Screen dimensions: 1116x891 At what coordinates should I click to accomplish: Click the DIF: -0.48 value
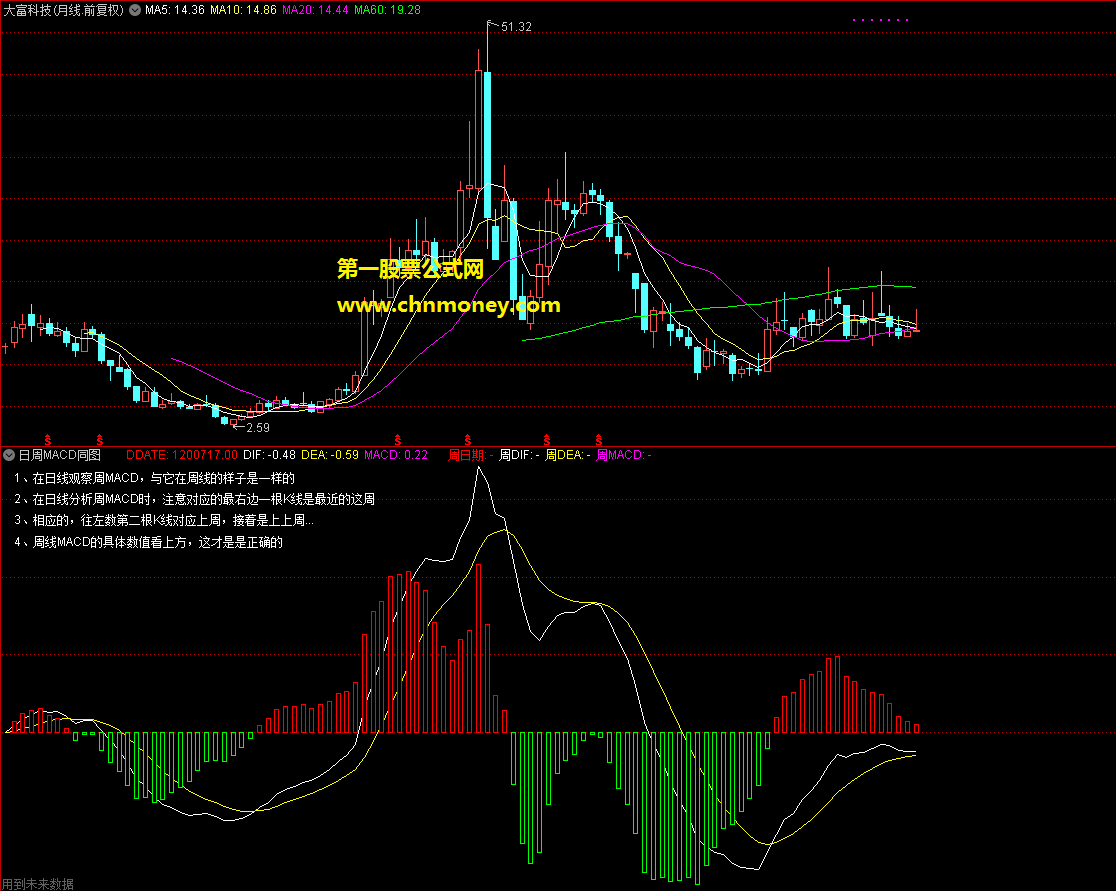point(269,455)
